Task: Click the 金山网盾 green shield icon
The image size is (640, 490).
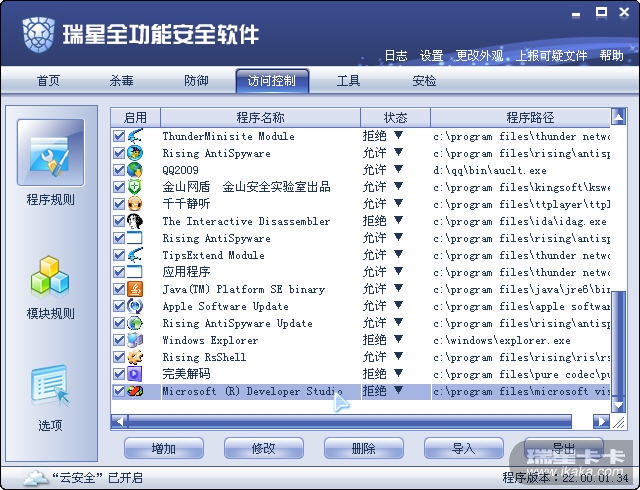Action: click(135, 187)
